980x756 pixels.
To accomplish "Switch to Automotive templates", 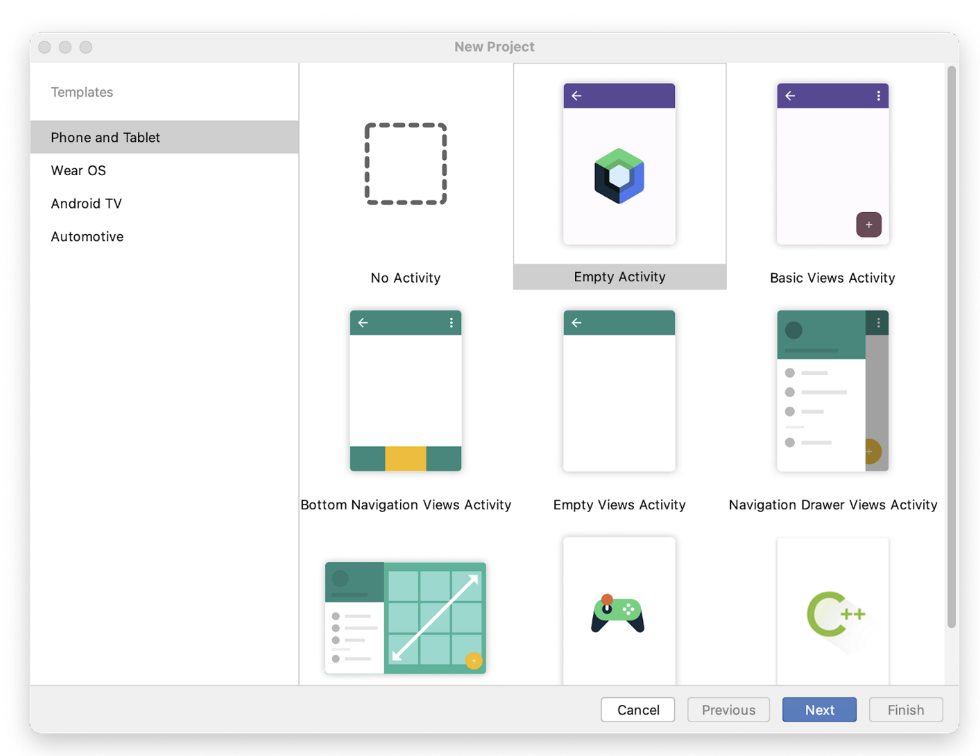I will 164,237.
